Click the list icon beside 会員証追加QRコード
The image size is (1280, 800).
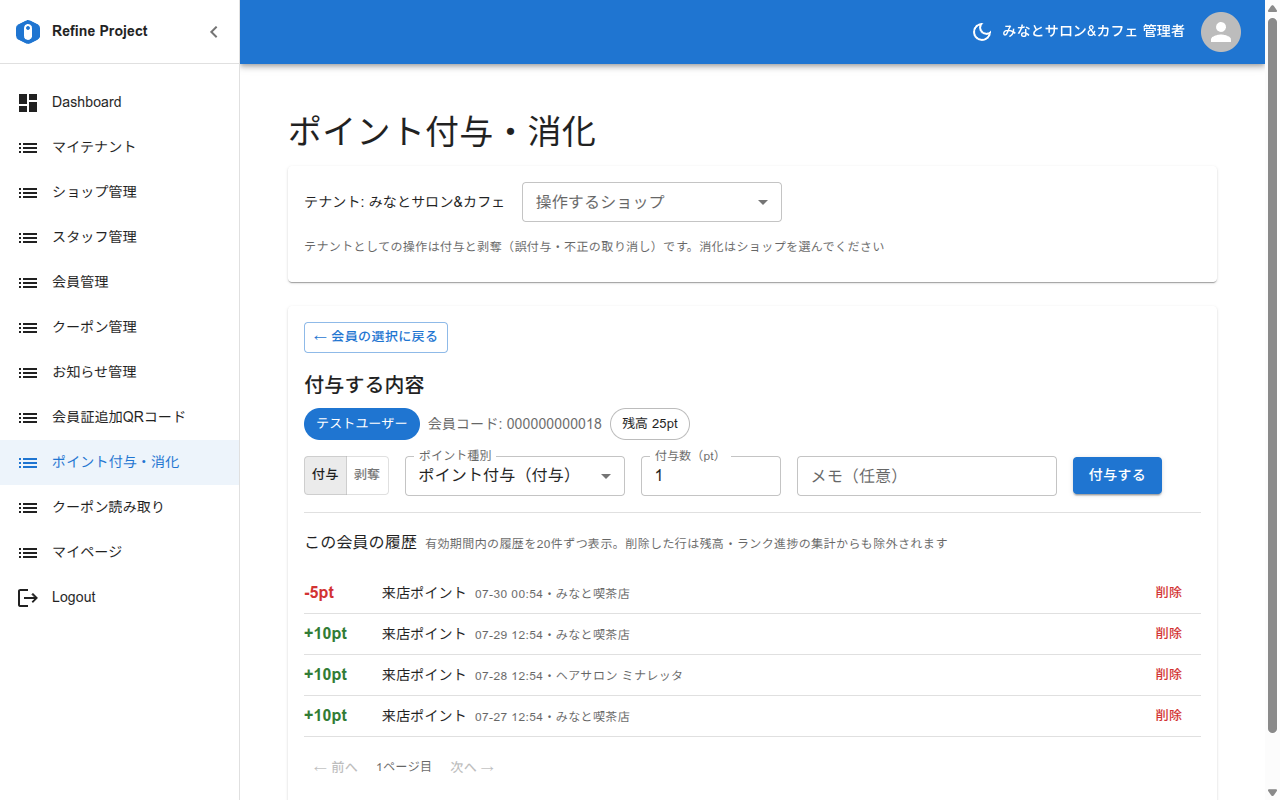click(x=28, y=417)
